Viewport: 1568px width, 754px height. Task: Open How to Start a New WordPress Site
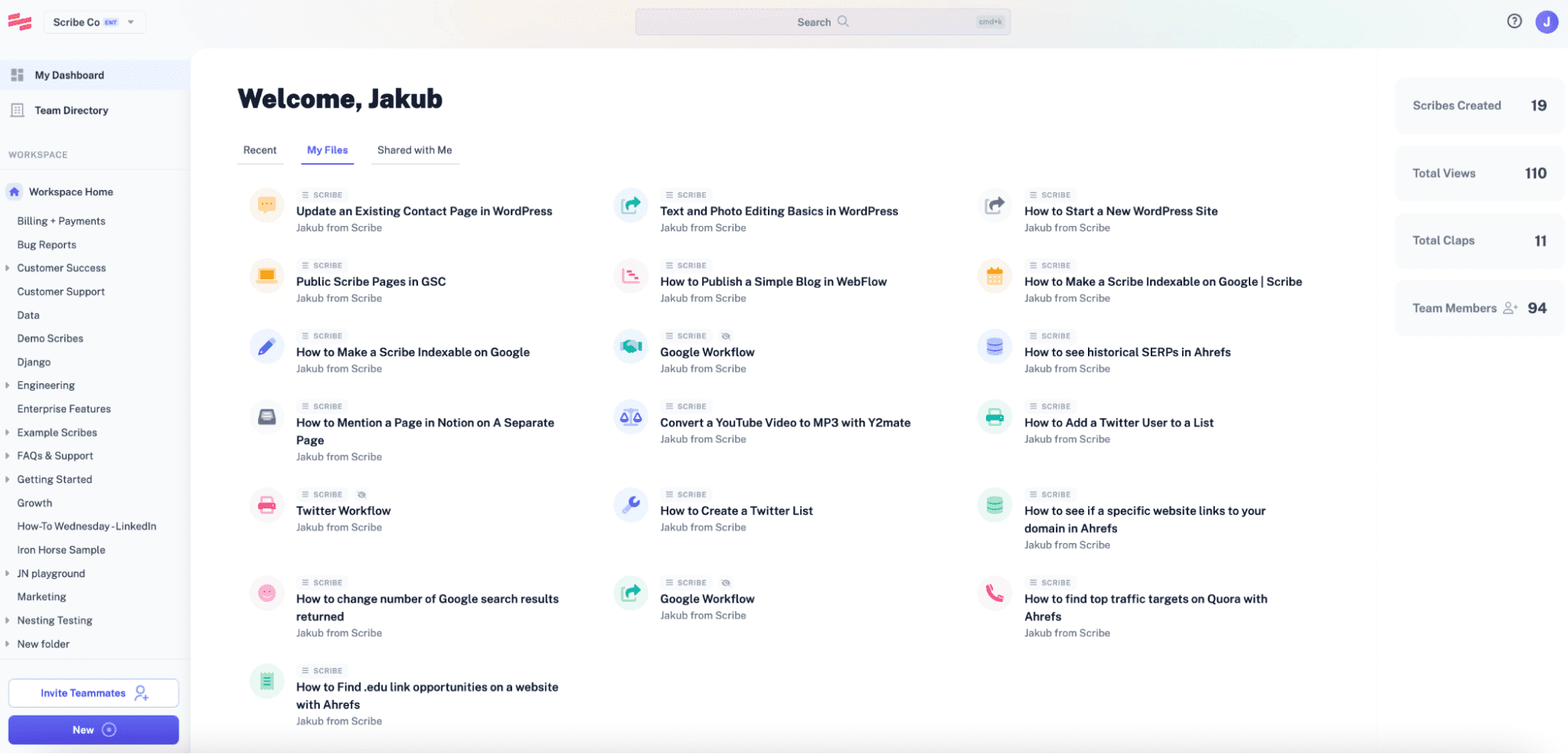coord(1121,211)
